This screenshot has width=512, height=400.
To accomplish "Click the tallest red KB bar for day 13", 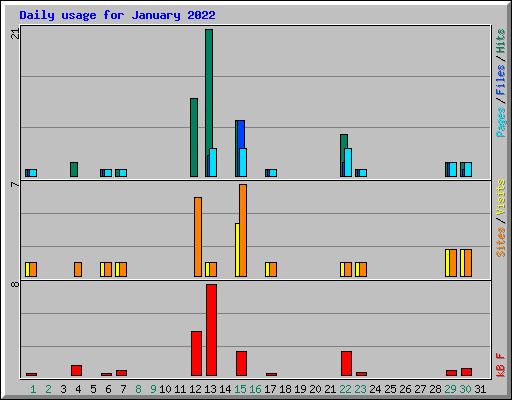I will [211, 330].
